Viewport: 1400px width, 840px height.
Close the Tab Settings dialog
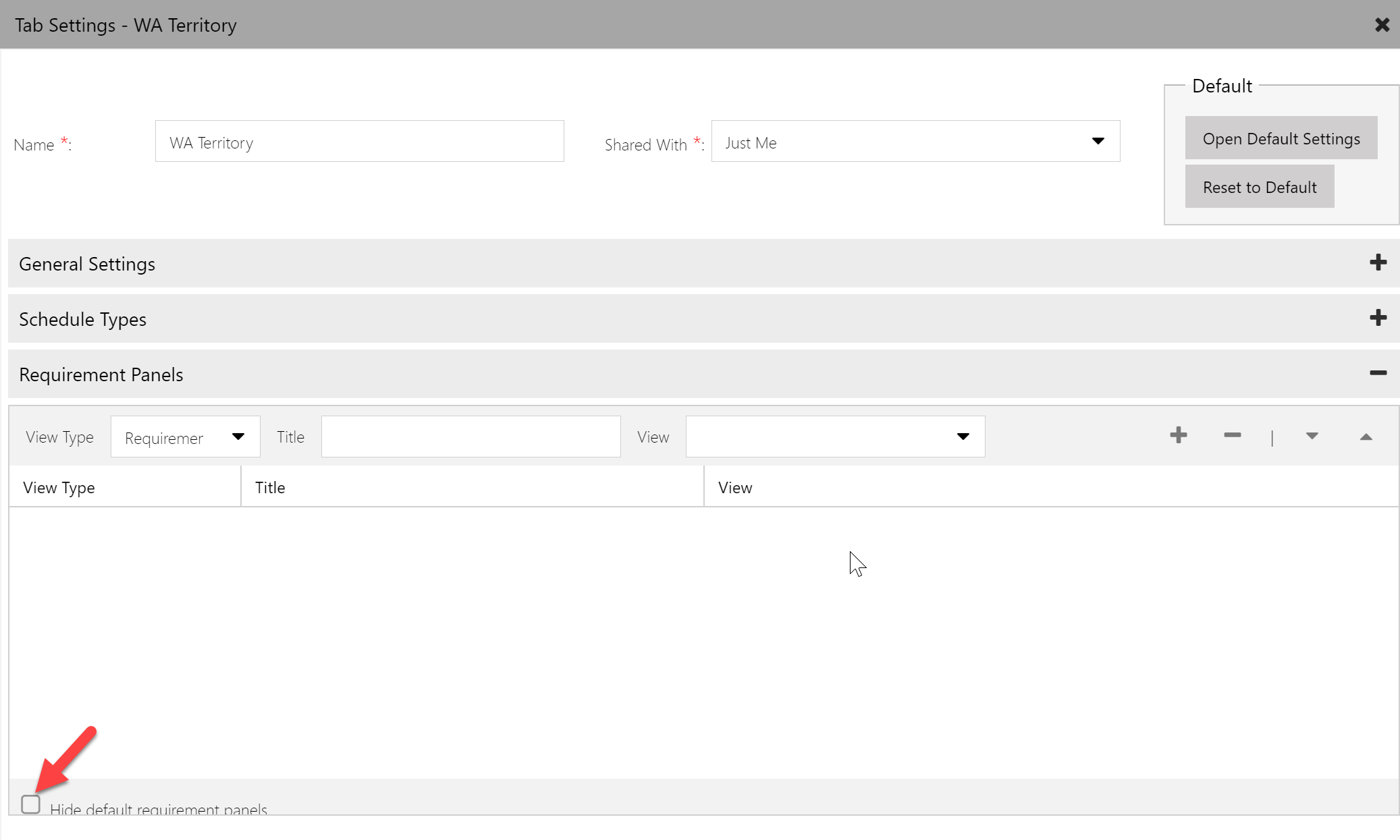tap(1381, 24)
